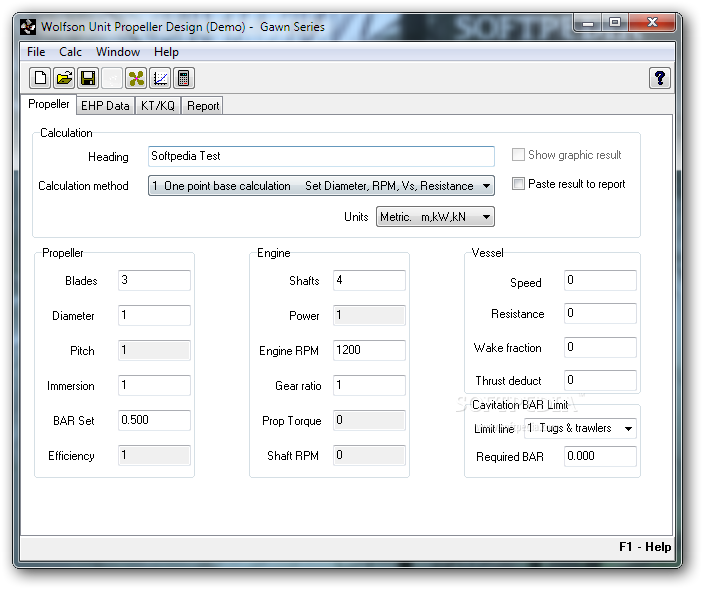The image size is (703, 589).
Task: Click the question mark help icon
Action: pyautogui.click(x=660, y=78)
